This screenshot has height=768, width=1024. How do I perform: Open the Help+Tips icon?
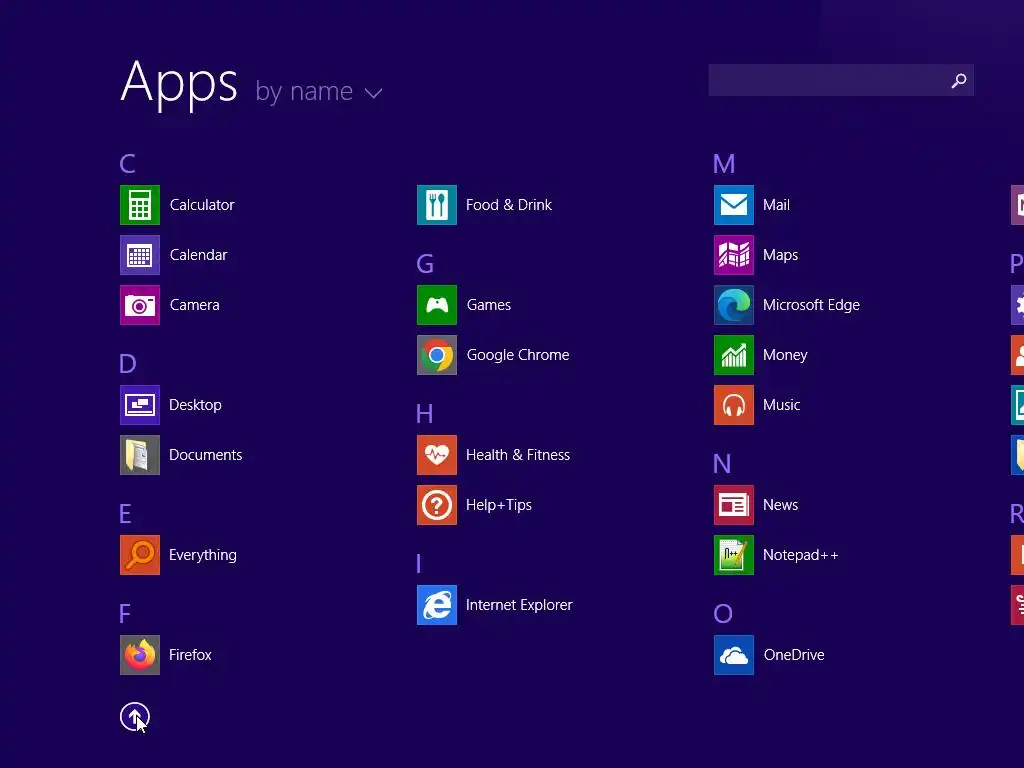point(437,505)
